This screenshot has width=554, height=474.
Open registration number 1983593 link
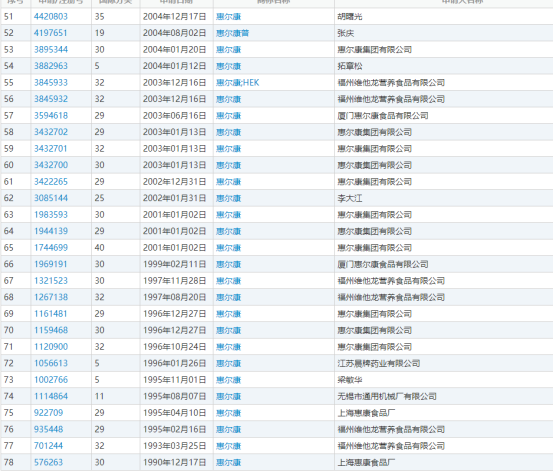coord(51,215)
